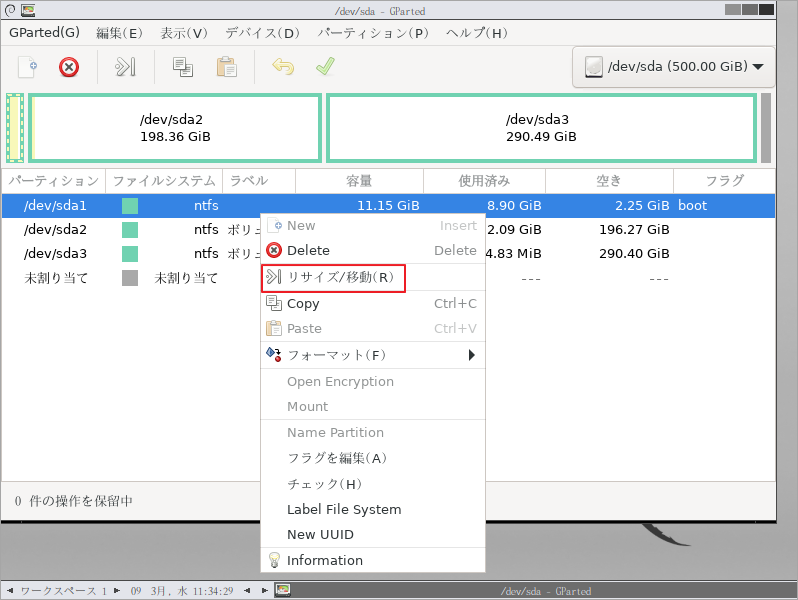Click the resize icon beside リサイズ/移動(R)
798x600 pixels.
[274, 277]
